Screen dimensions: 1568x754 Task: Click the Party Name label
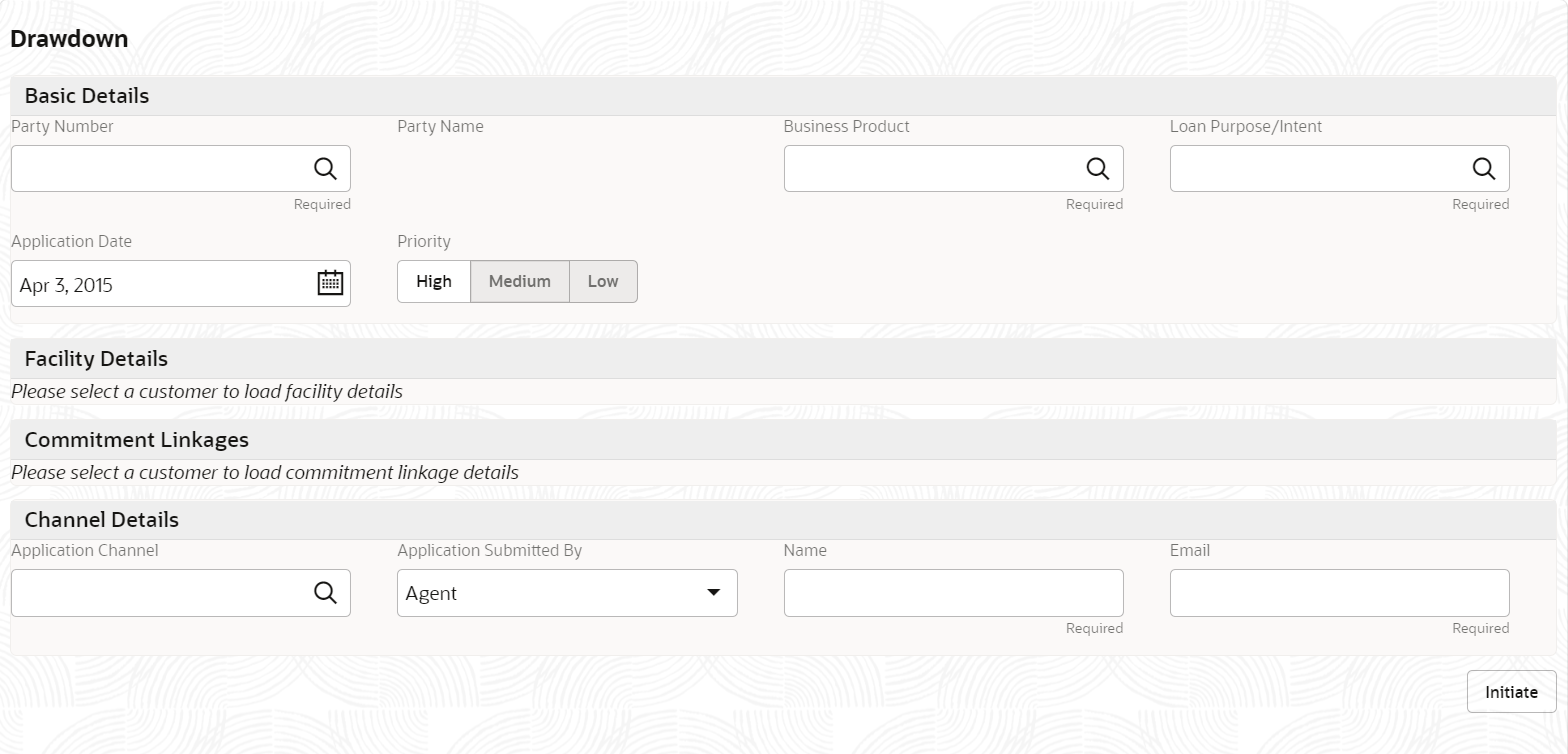tap(440, 127)
